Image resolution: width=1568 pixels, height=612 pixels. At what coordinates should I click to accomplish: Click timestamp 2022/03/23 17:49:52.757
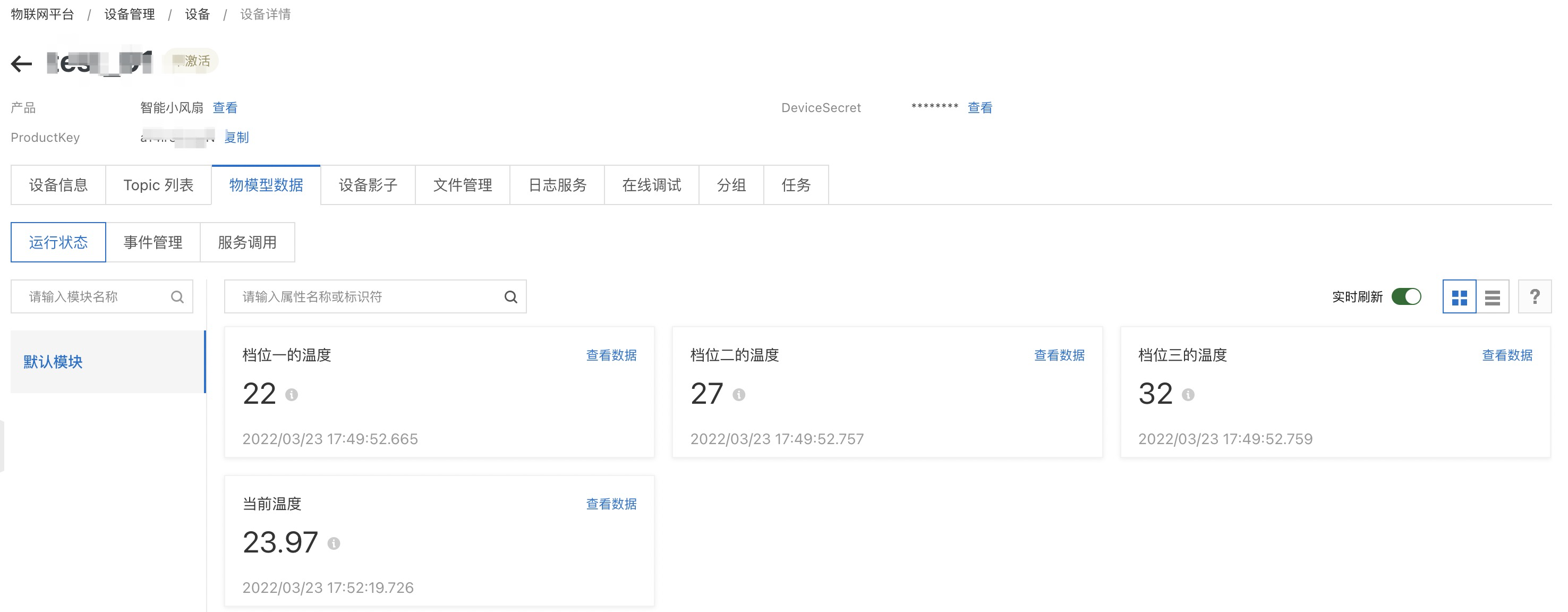click(x=777, y=439)
